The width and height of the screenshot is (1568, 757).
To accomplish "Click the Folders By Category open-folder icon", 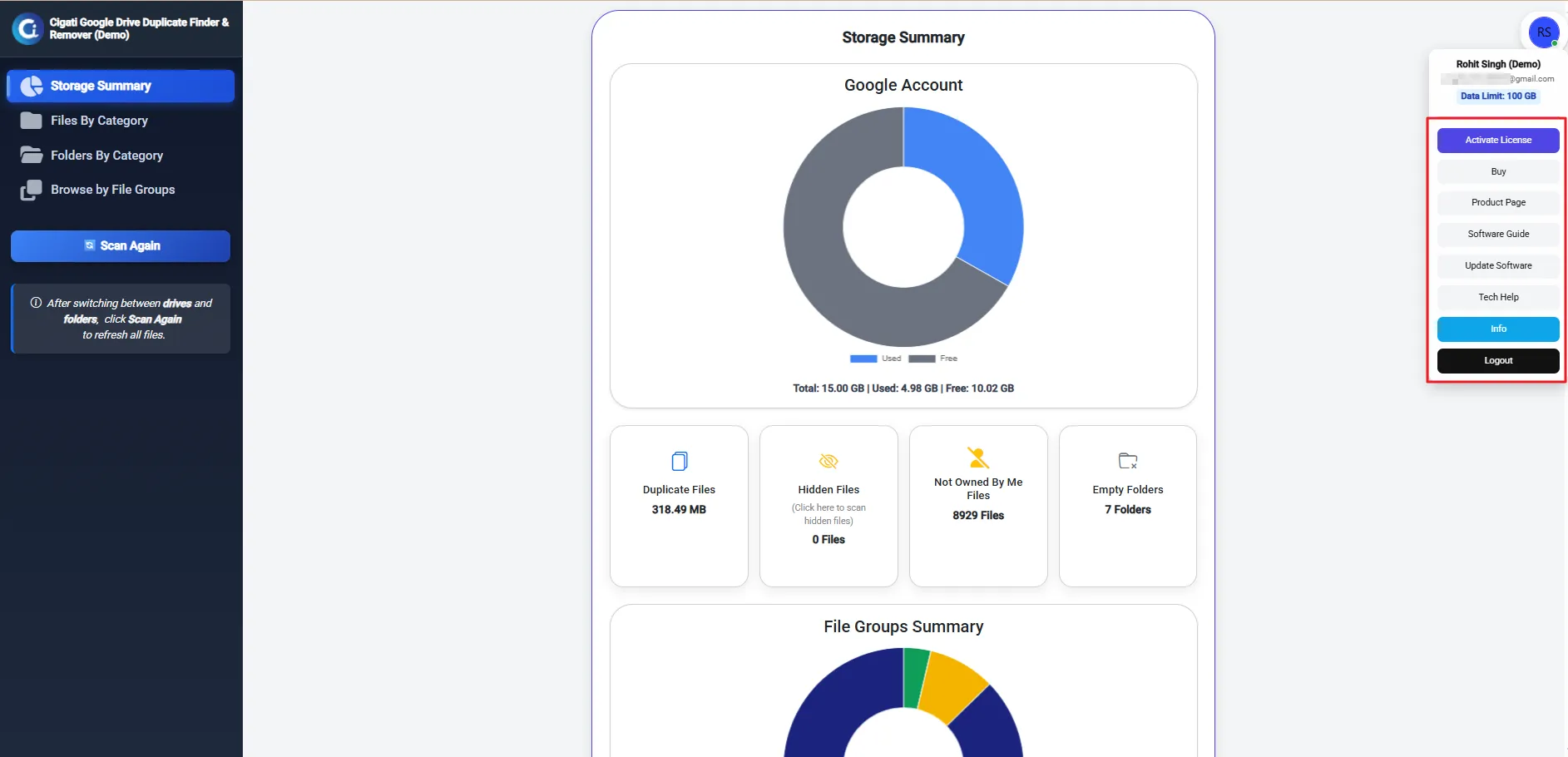I will (x=32, y=156).
